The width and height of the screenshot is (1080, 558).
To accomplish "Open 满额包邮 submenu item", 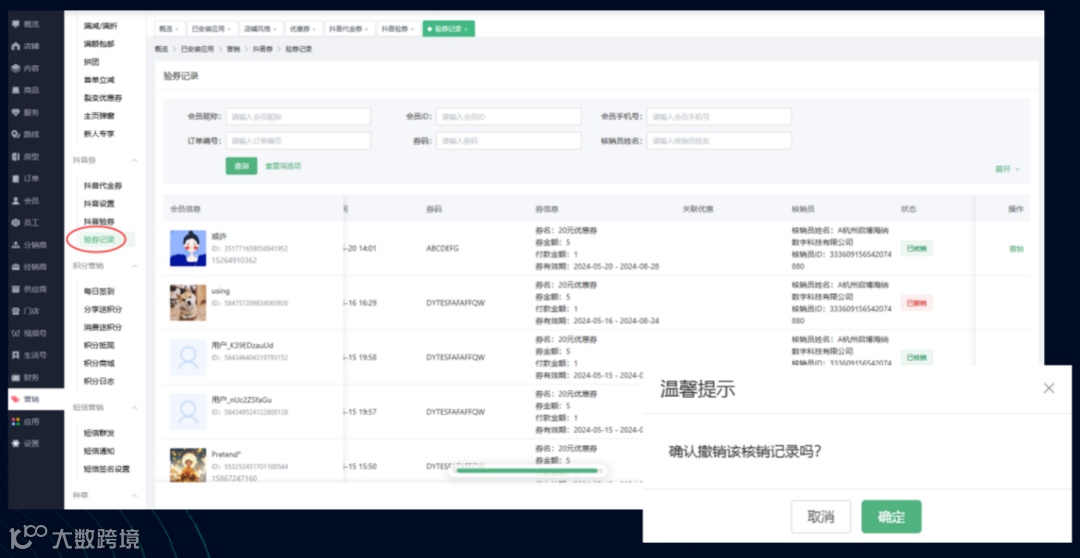I will click(x=99, y=43).
